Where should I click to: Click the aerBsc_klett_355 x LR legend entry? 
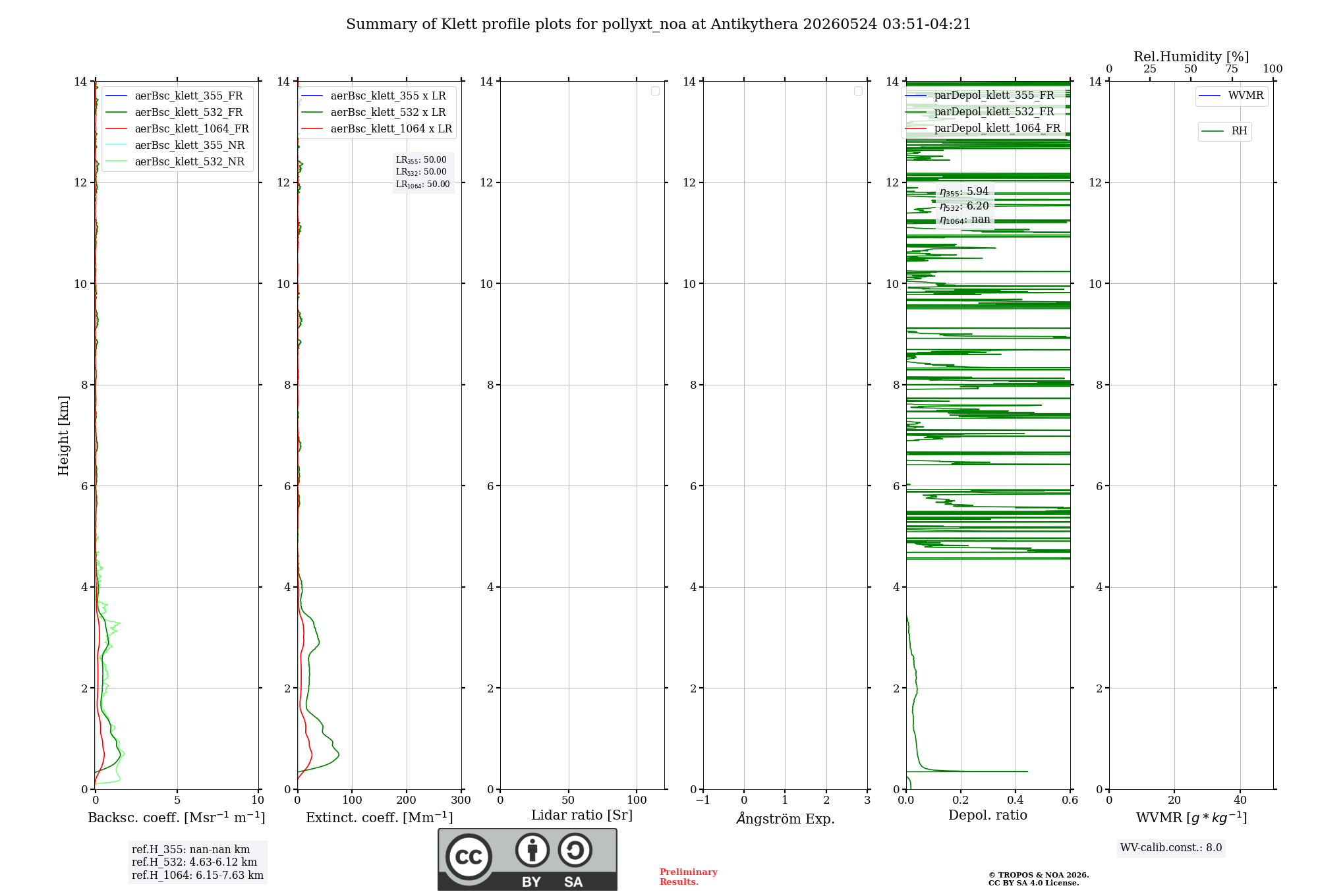tap(374, 96)
